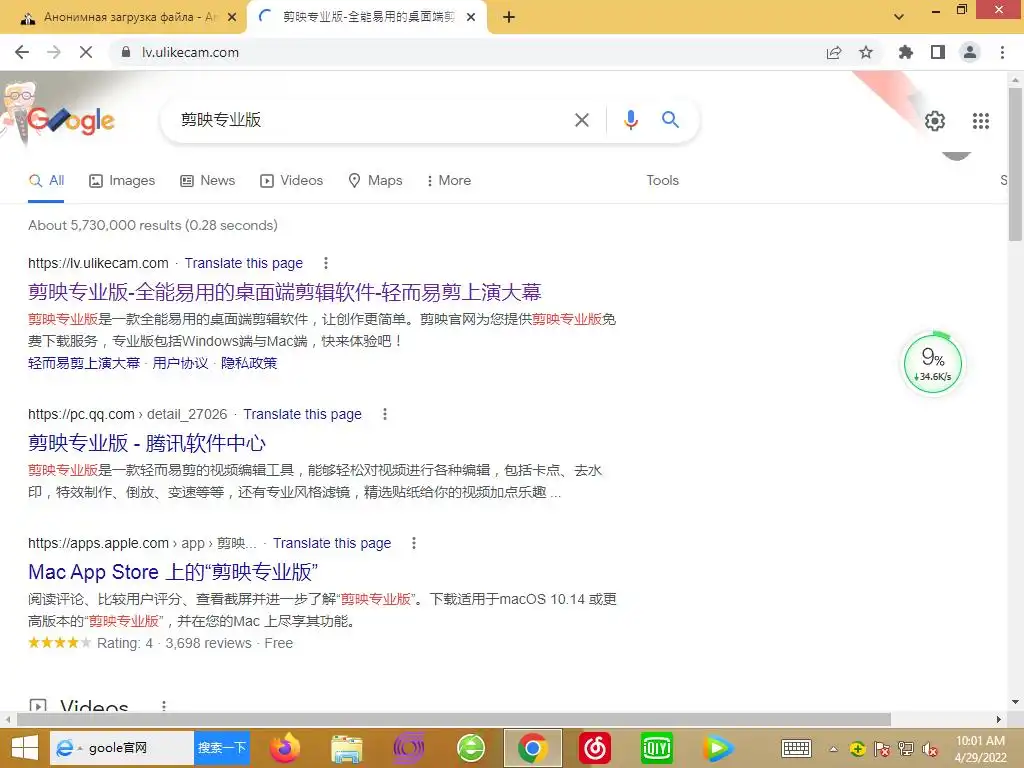Open a new browser tab
The height and width of the screenshot is (768, 1024).
[509, 18]
